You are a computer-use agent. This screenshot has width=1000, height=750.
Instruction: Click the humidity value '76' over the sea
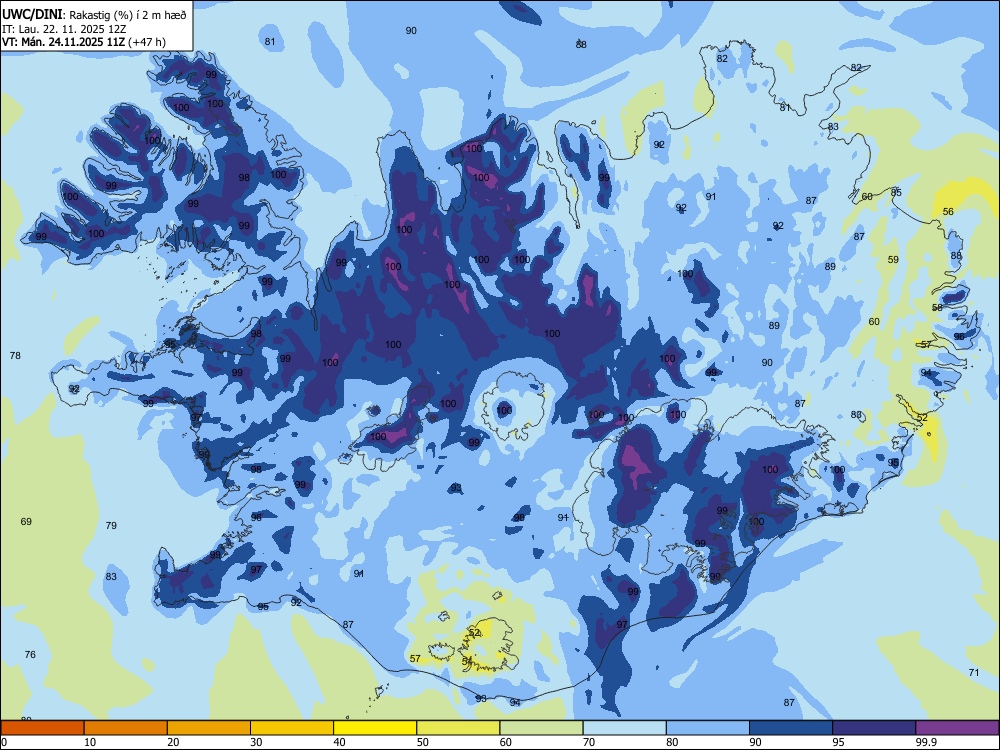click(x=30, y=654)
